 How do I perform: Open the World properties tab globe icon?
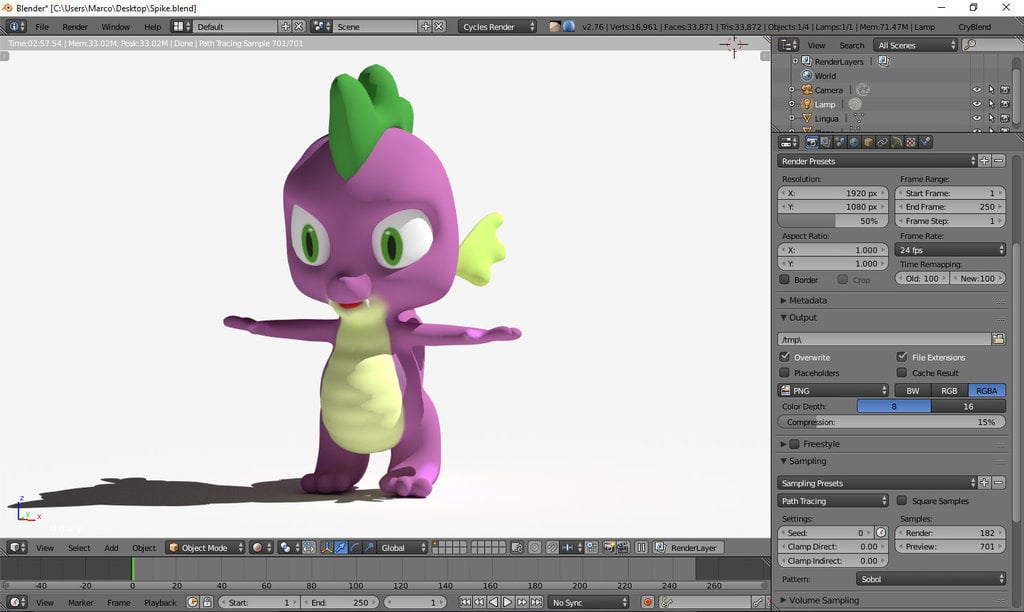pos(854,142)
